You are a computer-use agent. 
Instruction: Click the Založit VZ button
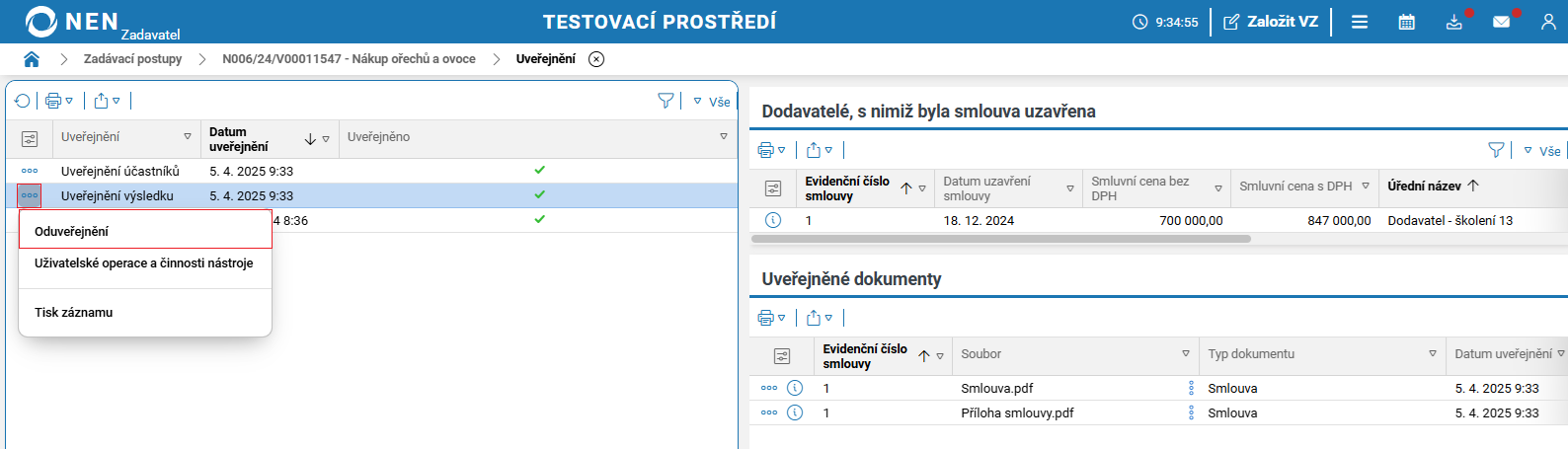coord(1271,22)
